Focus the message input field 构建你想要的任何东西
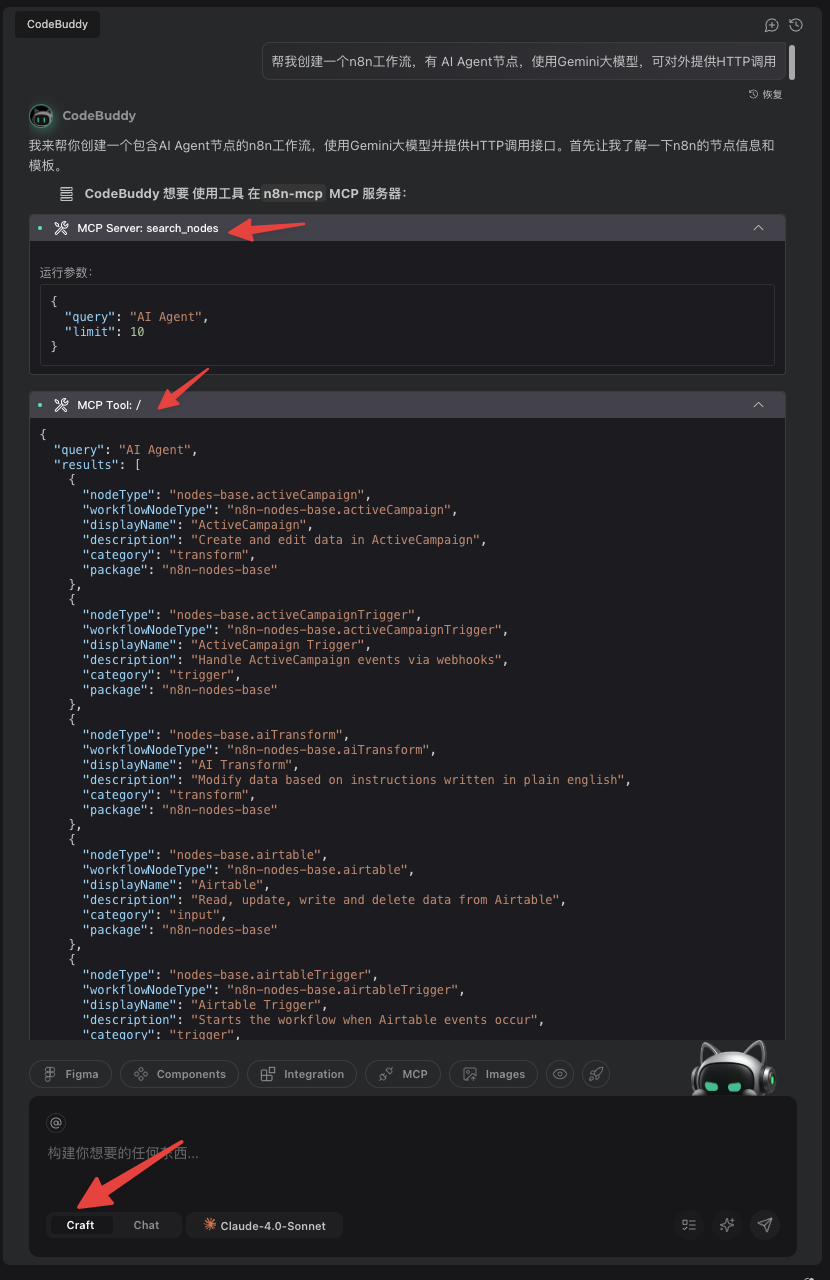This screenshot has width=830, height=1280. click(412, 1153)
